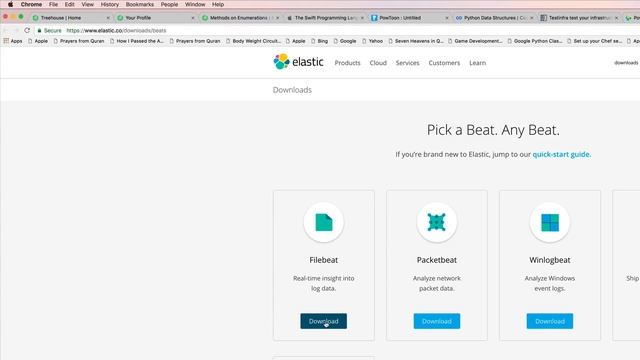Click the Packetbeat network icon
Image resolution: width=640 pixels, height=360 pixels.
point(436,222)
